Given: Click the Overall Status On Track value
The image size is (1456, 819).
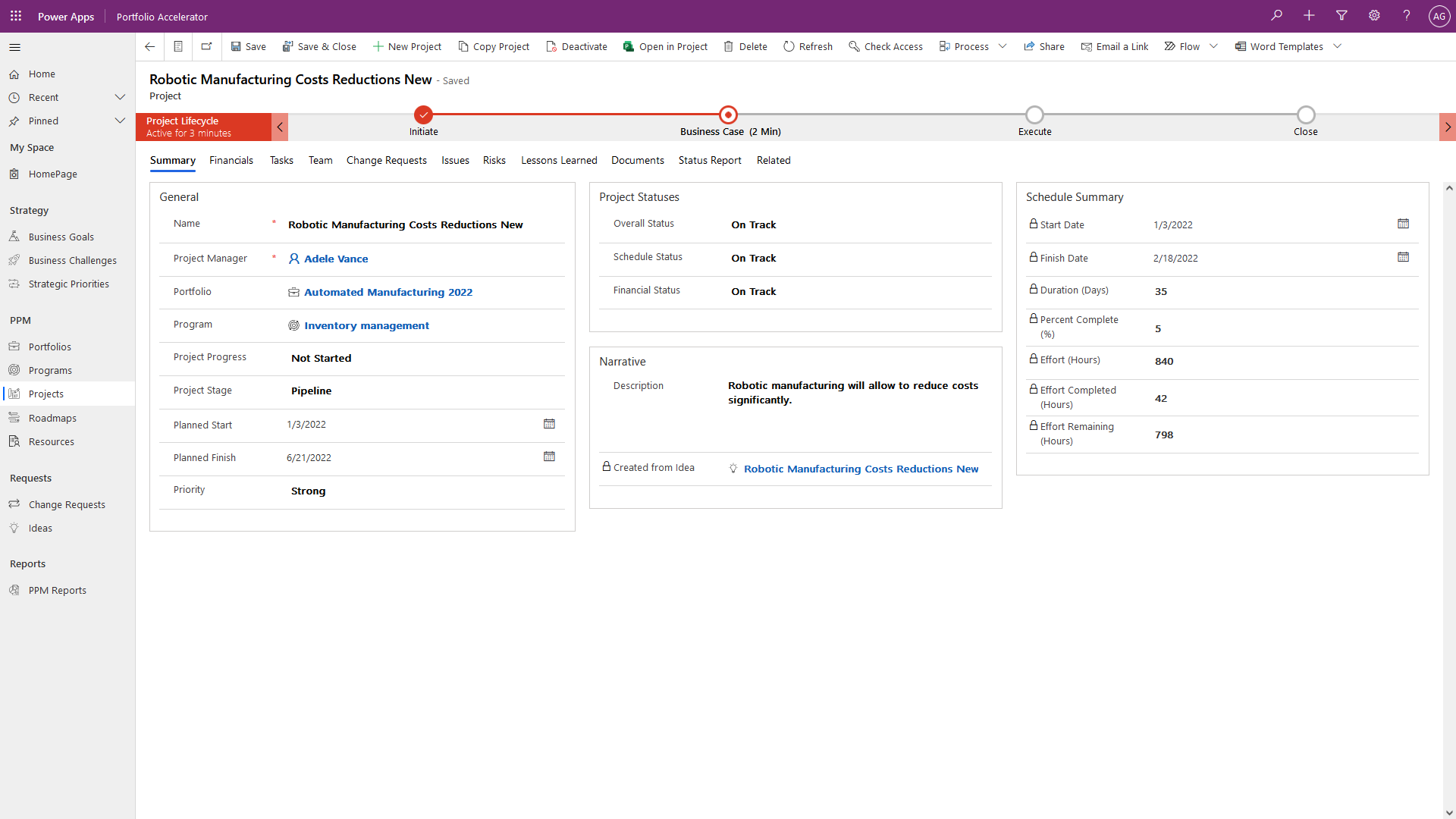Looking at the screenshot, I should click(x=753, y=224).
